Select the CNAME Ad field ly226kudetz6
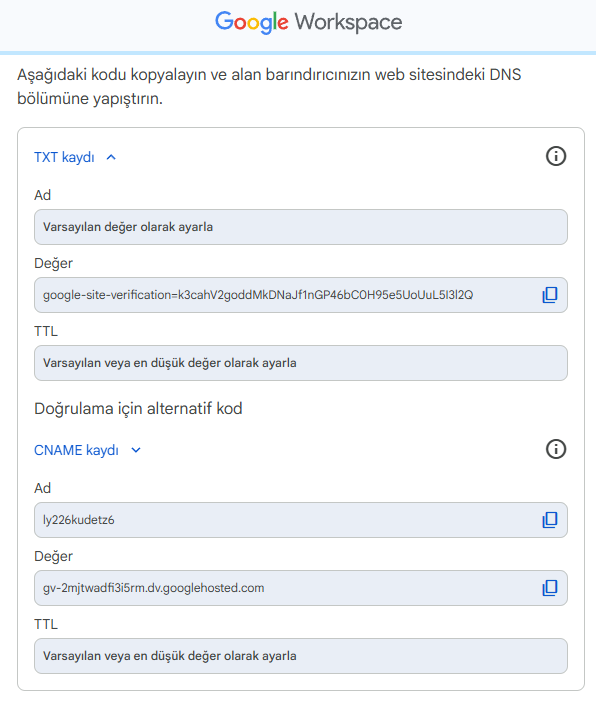The image size is (596, 701). coord(301,520)
